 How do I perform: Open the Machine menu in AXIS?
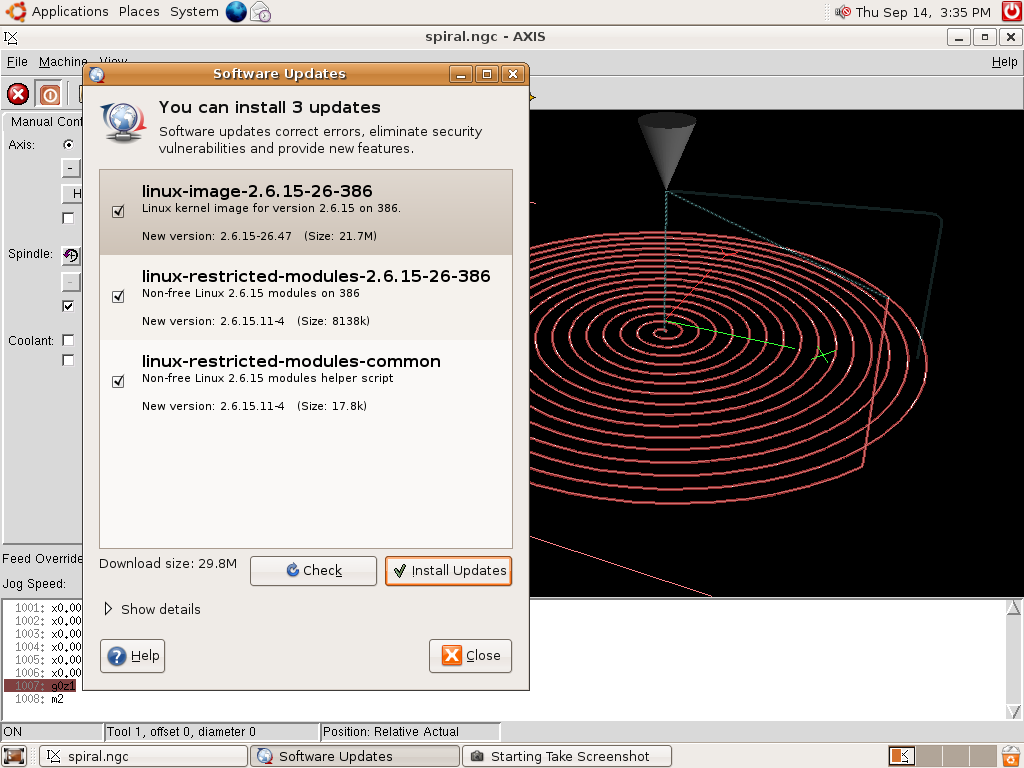click(x=63, y=61)
